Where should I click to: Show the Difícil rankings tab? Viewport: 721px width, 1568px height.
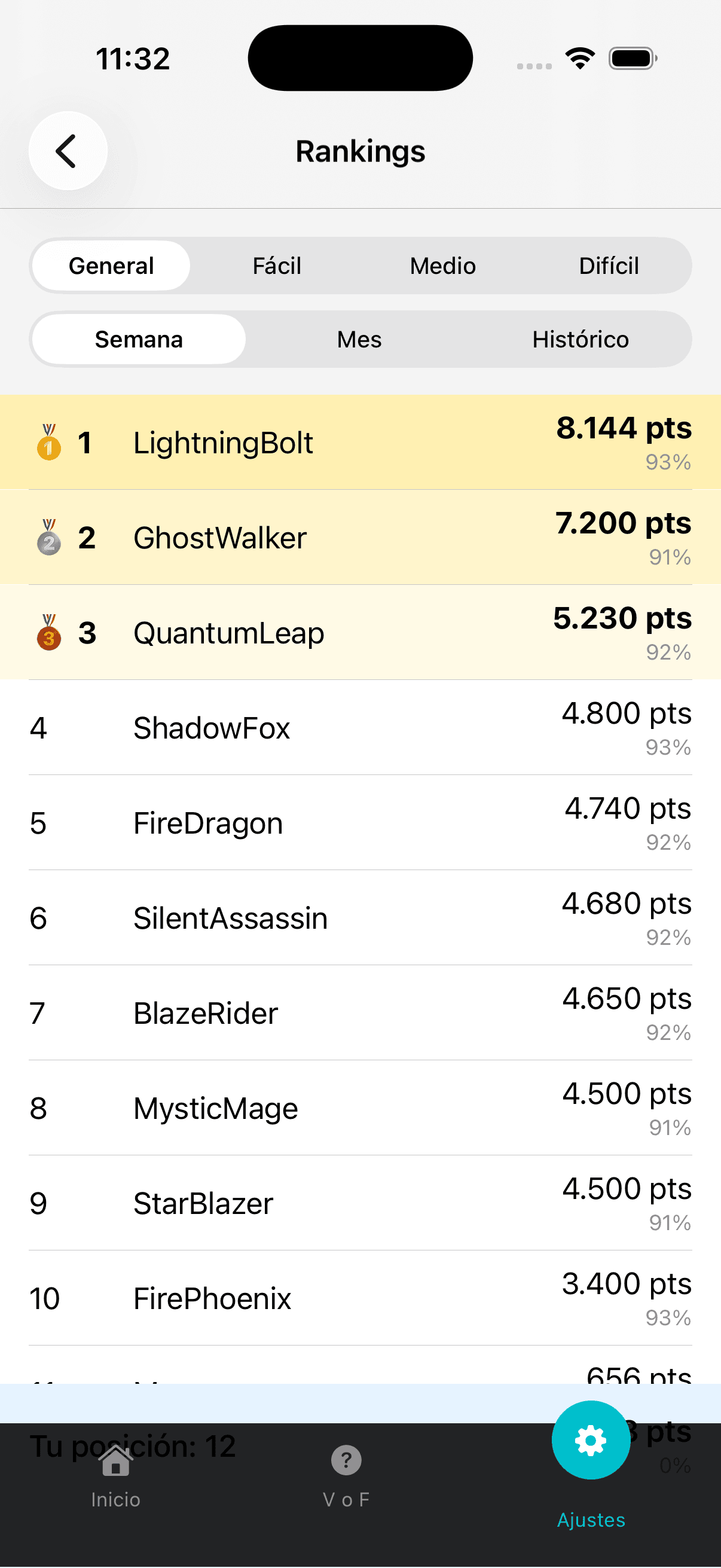click(609, 266)
